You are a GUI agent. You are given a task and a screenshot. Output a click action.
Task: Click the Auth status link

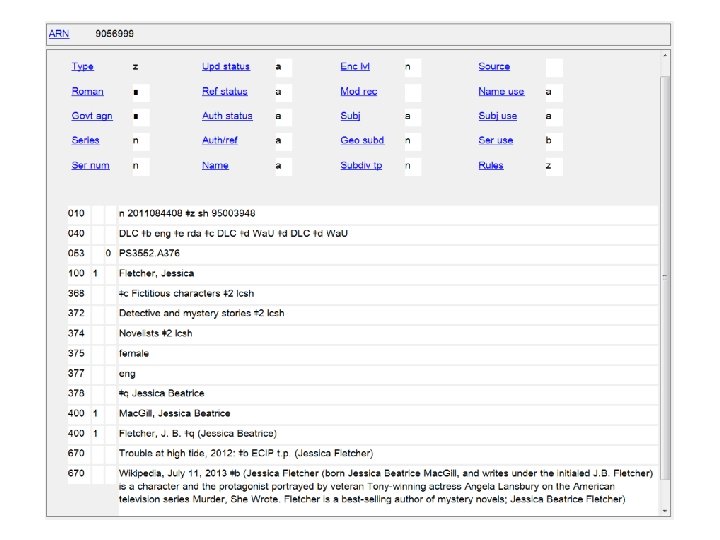(227, 116)
